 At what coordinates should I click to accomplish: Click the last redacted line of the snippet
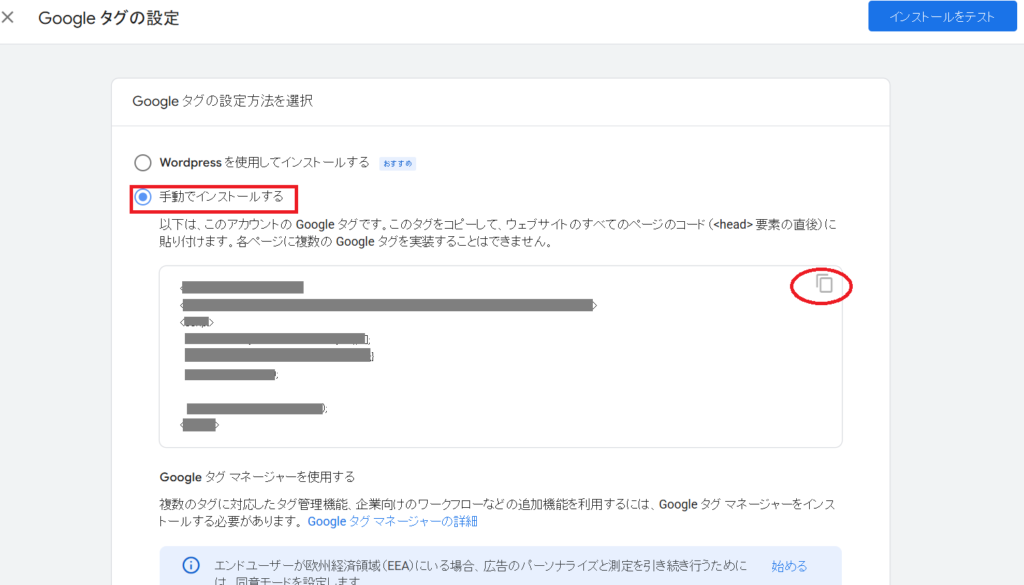199,425
